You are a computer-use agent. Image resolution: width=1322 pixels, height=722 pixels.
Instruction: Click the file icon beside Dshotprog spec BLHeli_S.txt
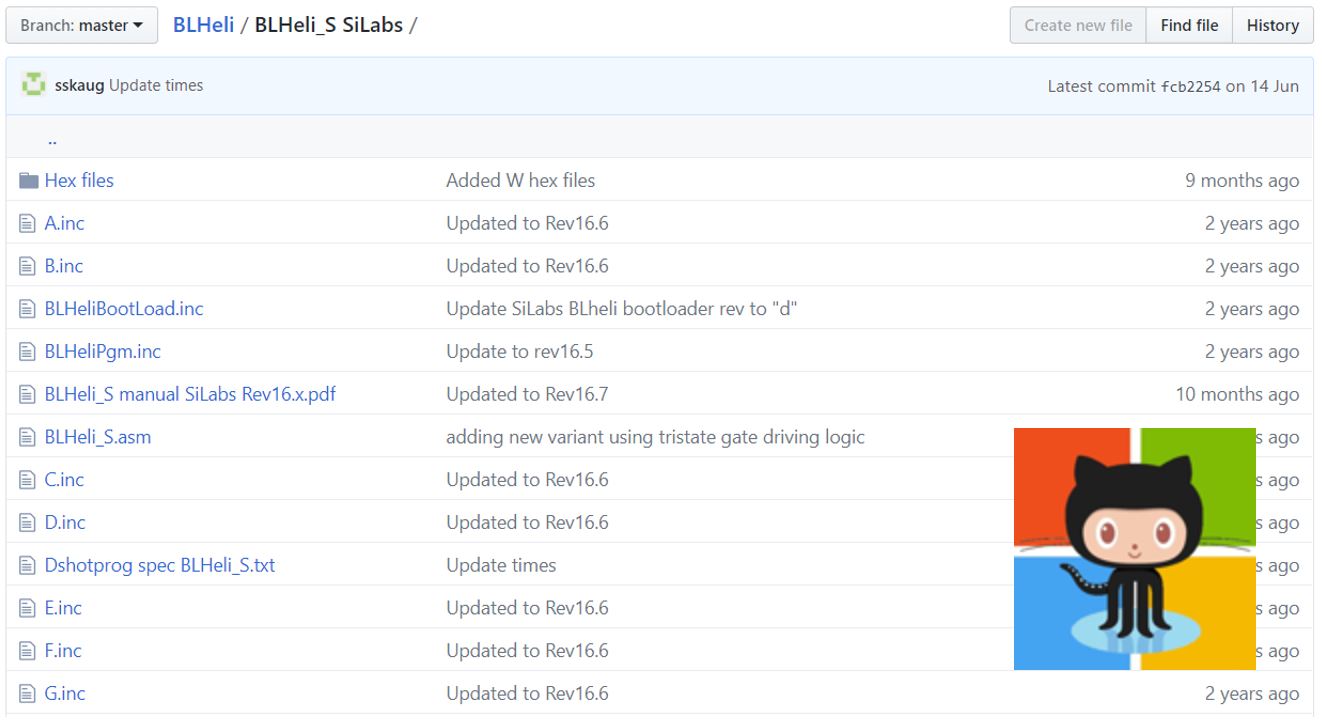(x=28, y=565)
